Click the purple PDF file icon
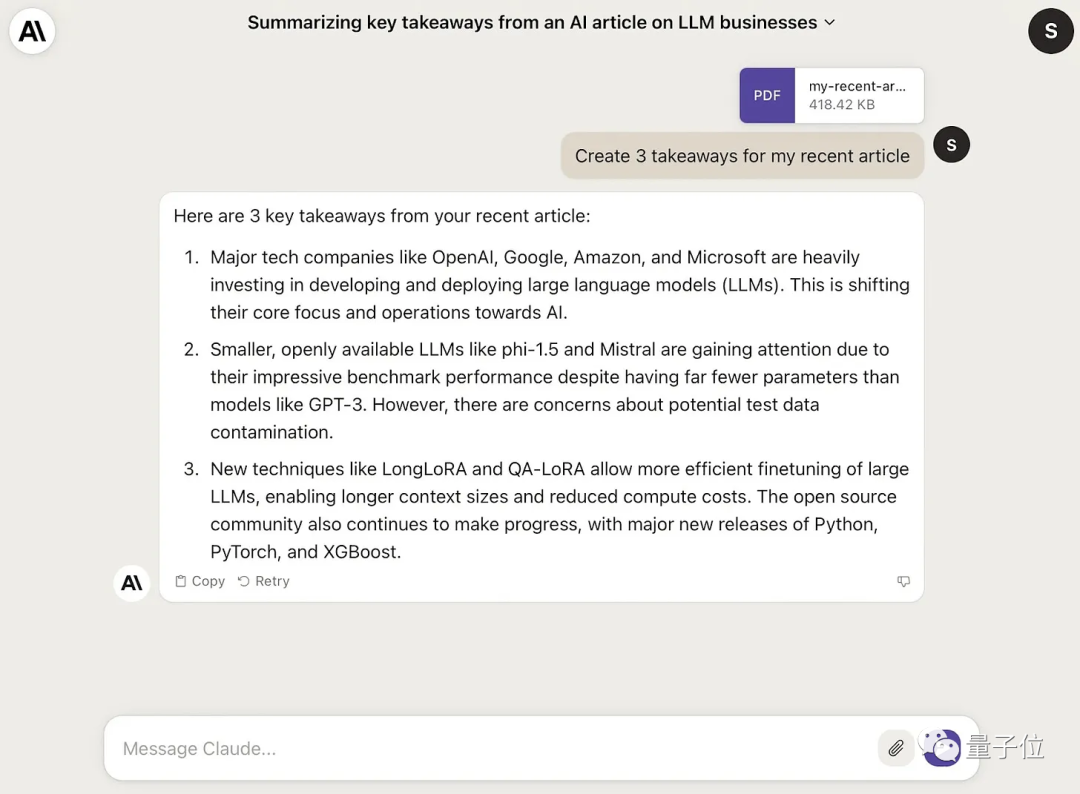1080x794 pixels. click(x=767, y=95)
